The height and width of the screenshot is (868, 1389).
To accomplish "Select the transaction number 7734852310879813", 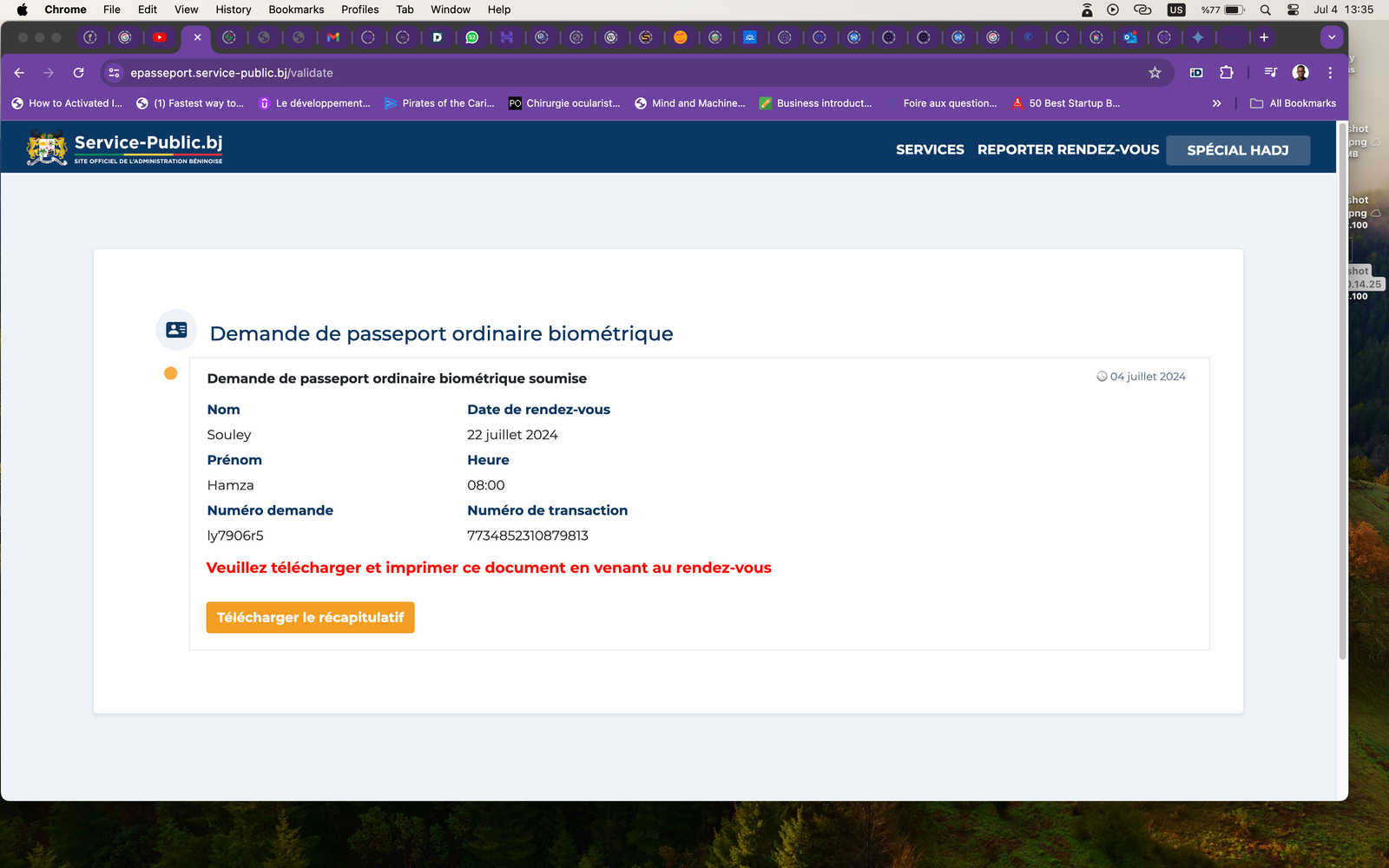I will [528, 536].
